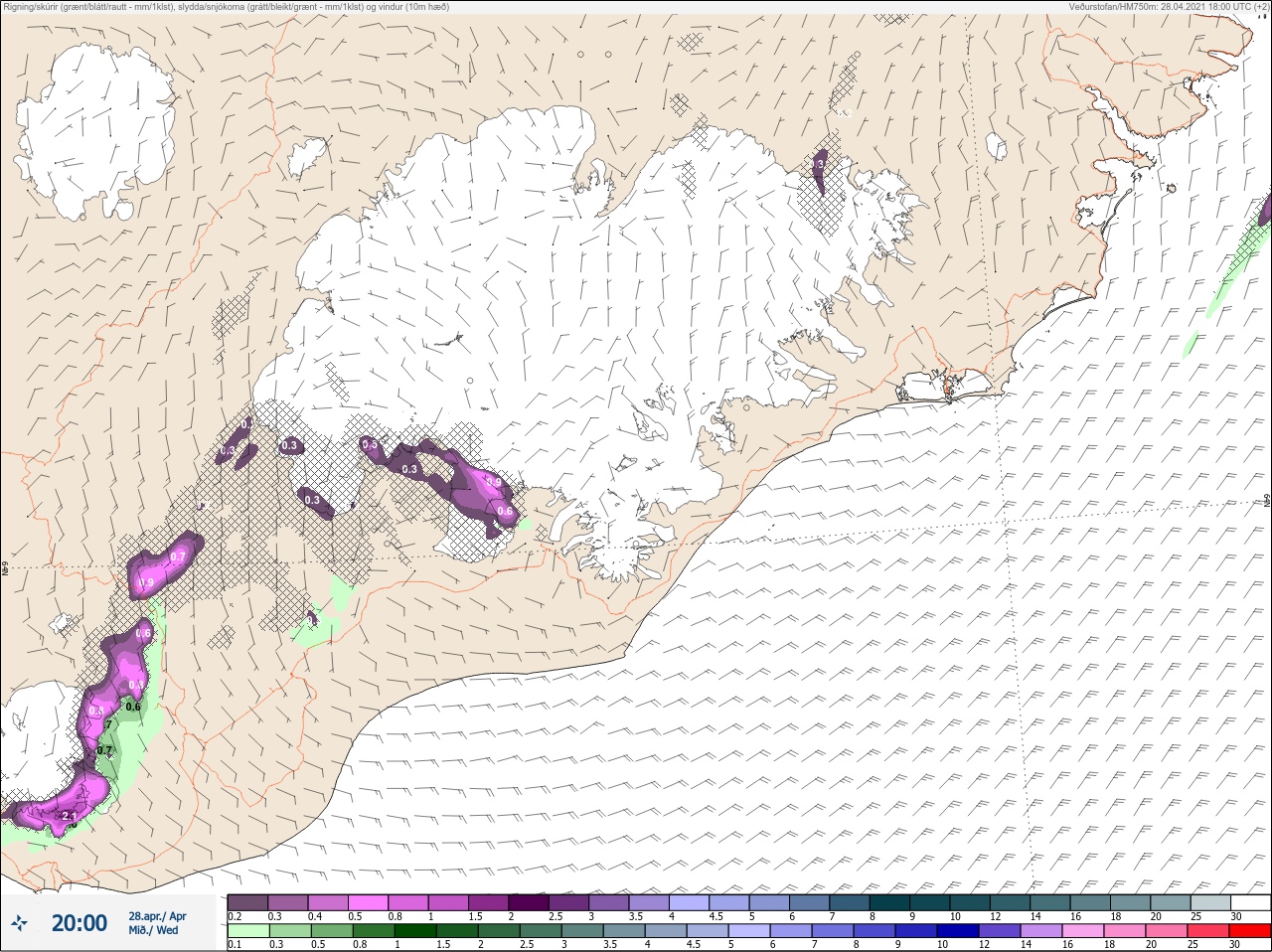Click the large white island in northwest corner
This screenshot has height=952, width=1272.
coord(97,131)
